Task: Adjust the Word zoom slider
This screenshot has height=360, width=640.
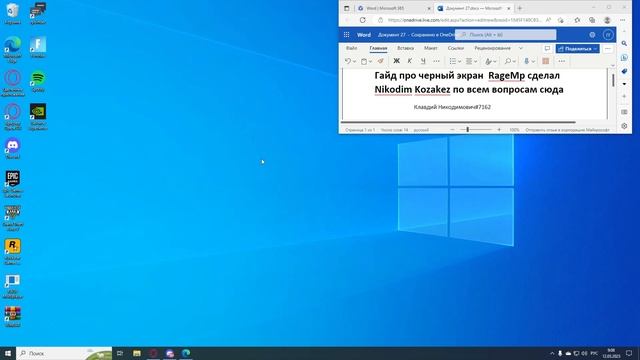Action: point(476,130)
